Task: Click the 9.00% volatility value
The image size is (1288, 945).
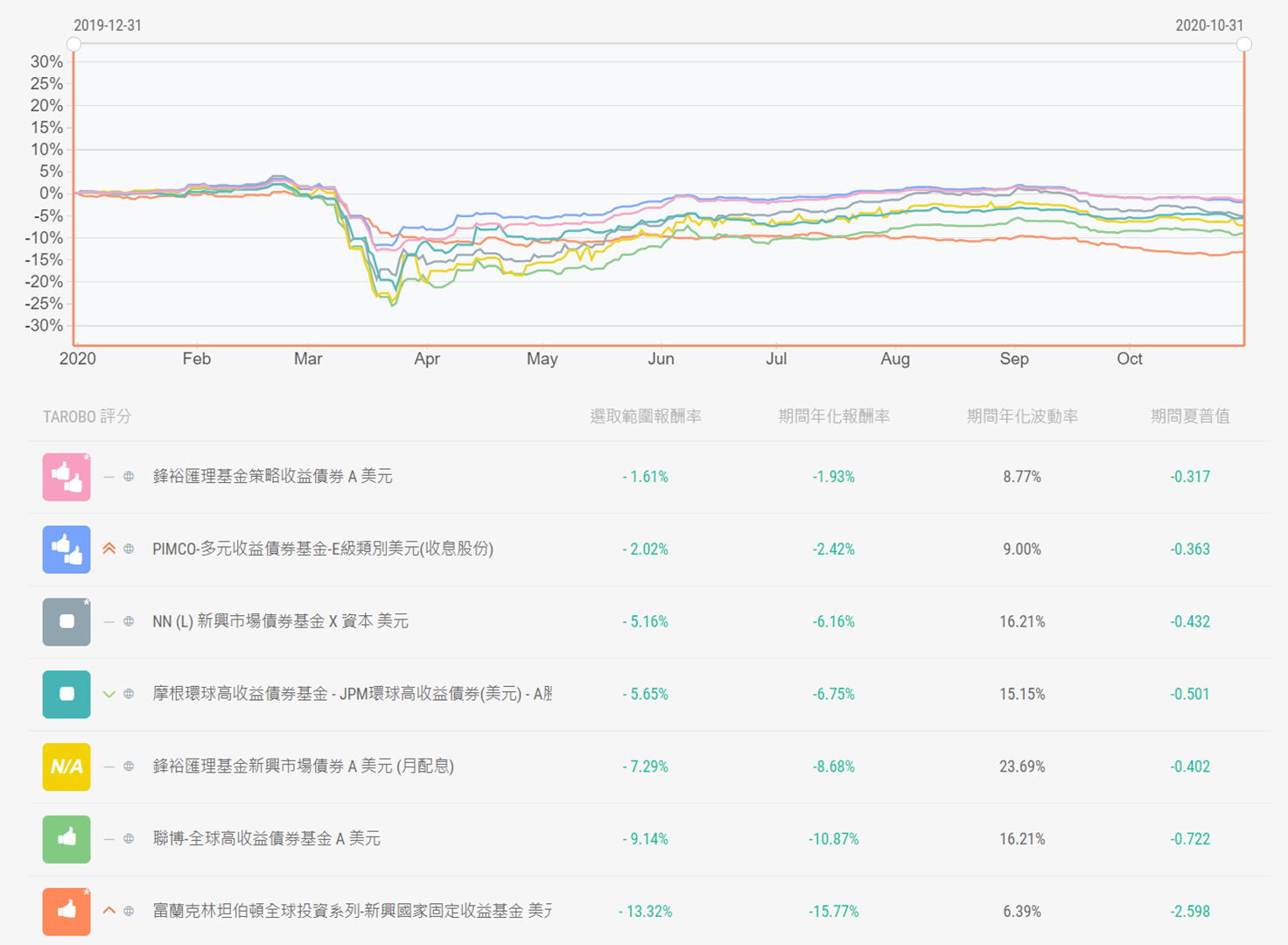Action: tap(1022, 549)
